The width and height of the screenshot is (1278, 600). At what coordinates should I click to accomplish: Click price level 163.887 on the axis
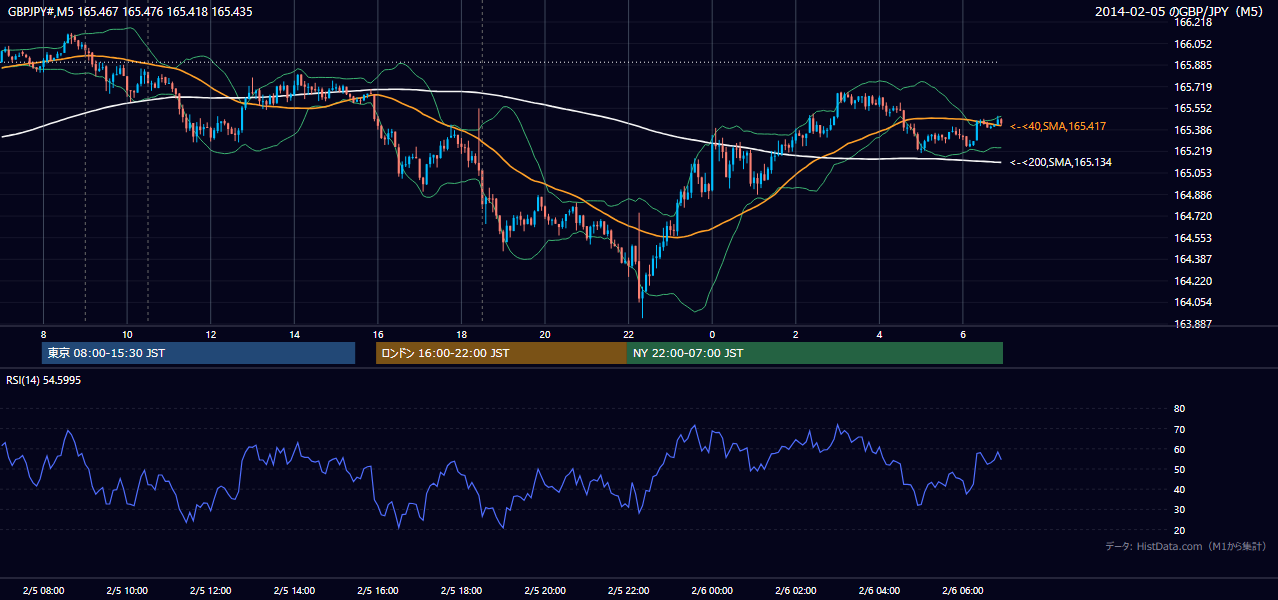pos(1193,324)
